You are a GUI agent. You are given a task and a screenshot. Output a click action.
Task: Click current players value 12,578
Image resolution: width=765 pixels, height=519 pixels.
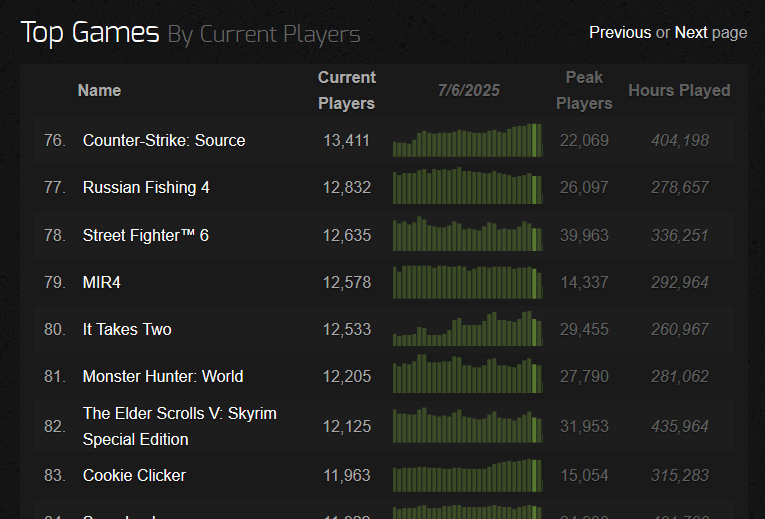346,282
